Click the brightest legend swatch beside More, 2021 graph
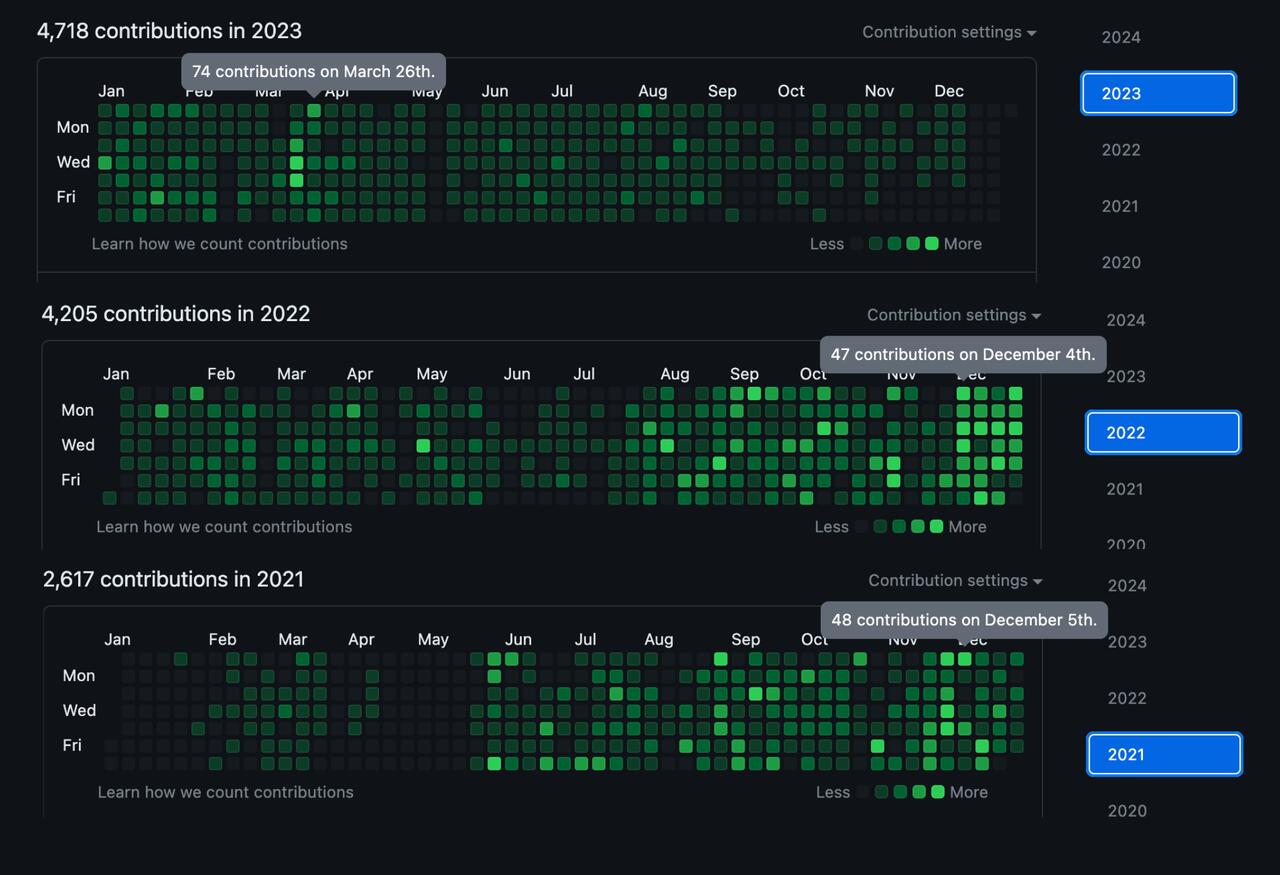 point(938,792)
